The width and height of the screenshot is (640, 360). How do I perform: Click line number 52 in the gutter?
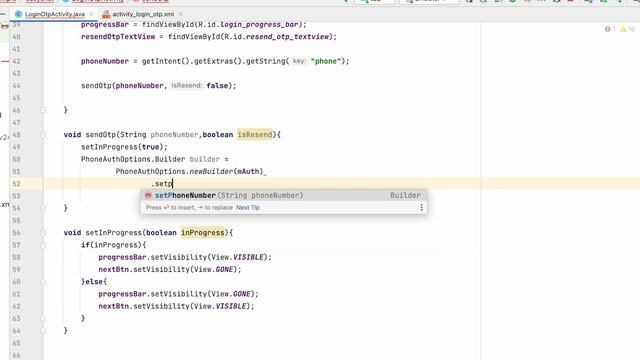tap(16, 184)
